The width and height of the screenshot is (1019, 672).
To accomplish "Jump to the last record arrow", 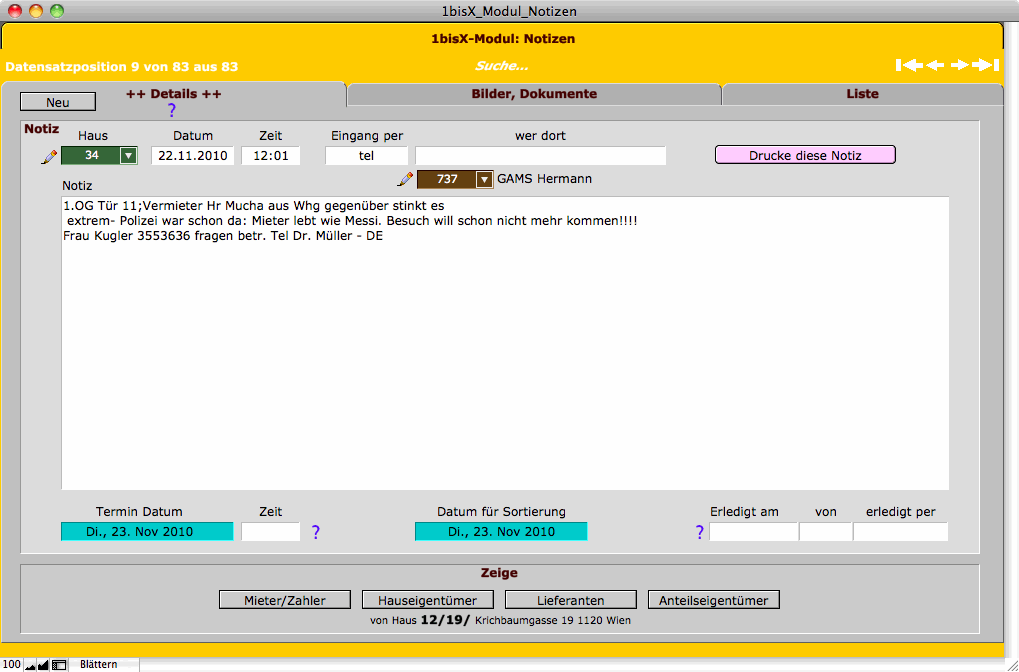I will tap(986, 66).
